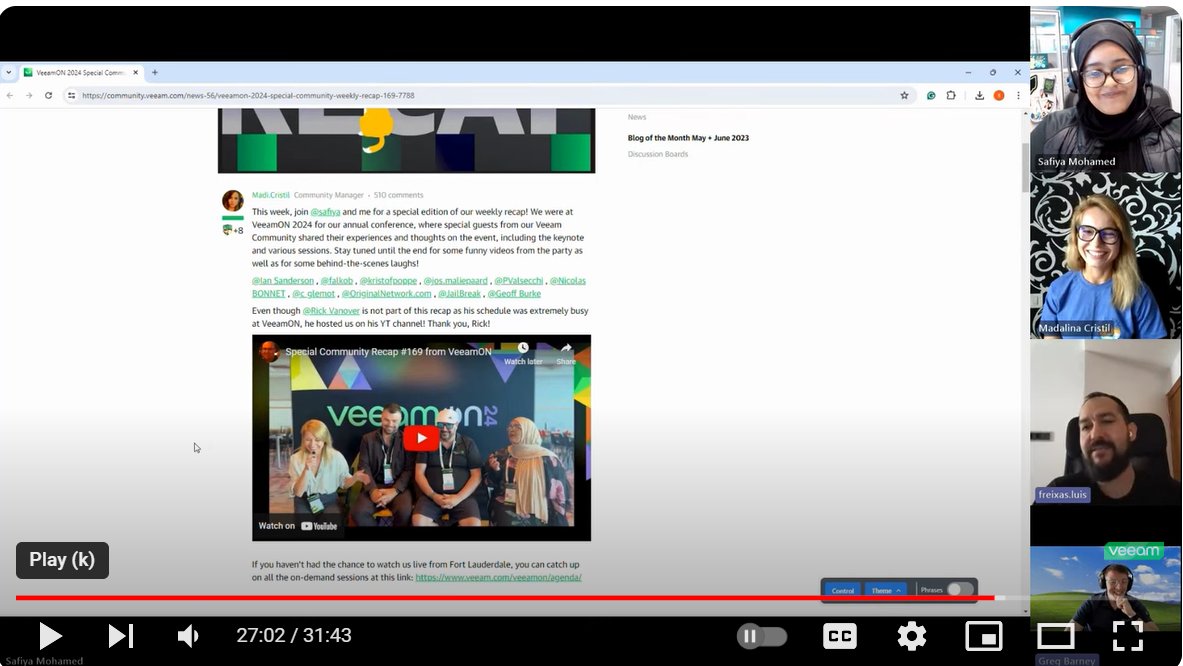Click the recorded page's vertical scrollbar
This screenshot has height=666, width=1183.
point(1025,167)
